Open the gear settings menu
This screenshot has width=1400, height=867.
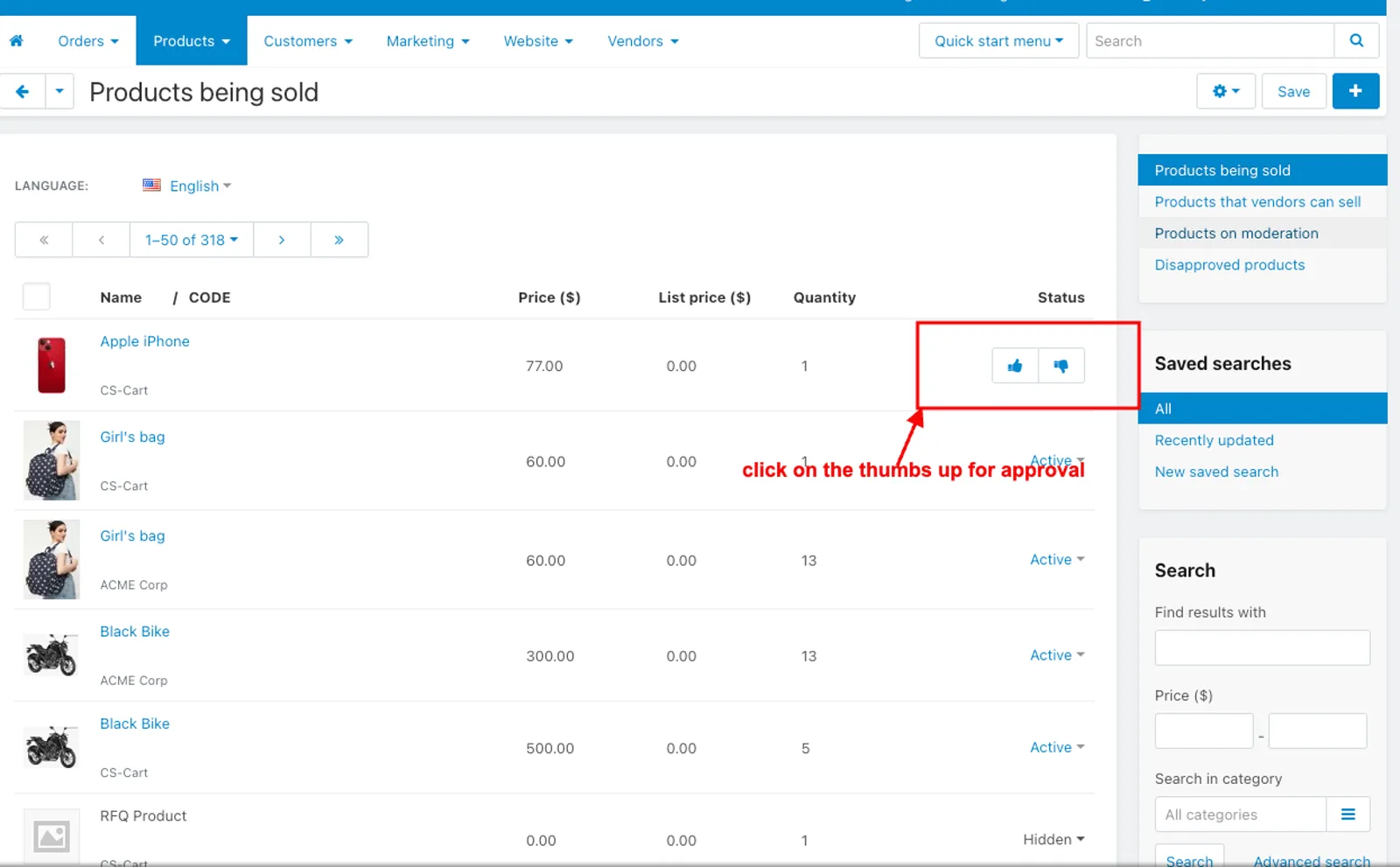tap(1226, 91)
